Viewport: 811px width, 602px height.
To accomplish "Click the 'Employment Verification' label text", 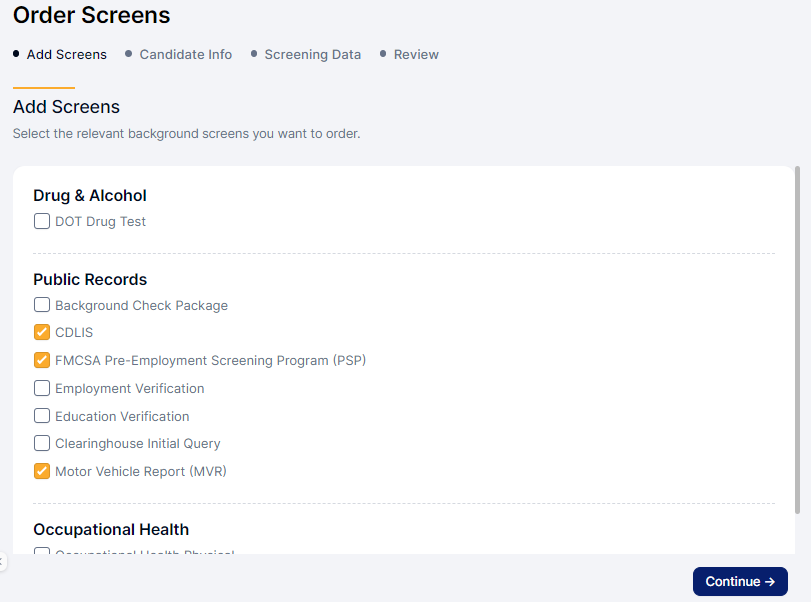I will (129, 388).
